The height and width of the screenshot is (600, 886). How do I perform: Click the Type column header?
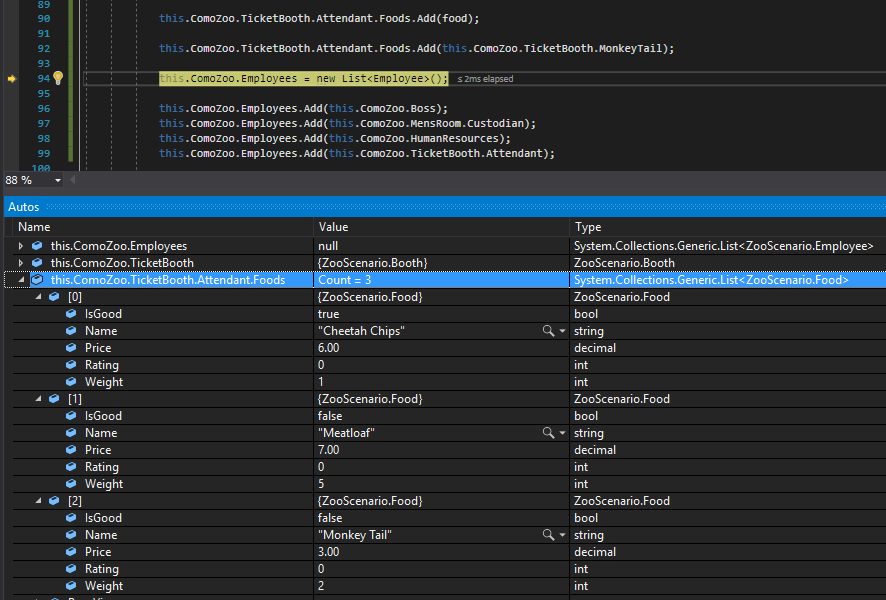pos(588,227)
